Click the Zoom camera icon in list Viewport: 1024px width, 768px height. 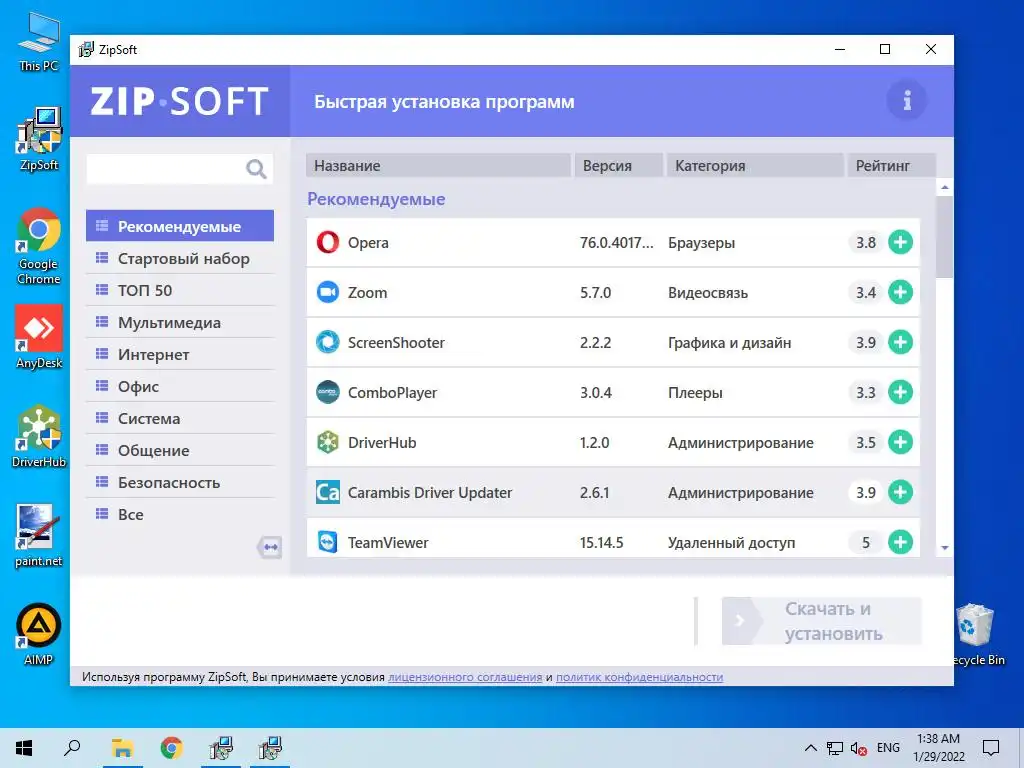tap(328, 292)
